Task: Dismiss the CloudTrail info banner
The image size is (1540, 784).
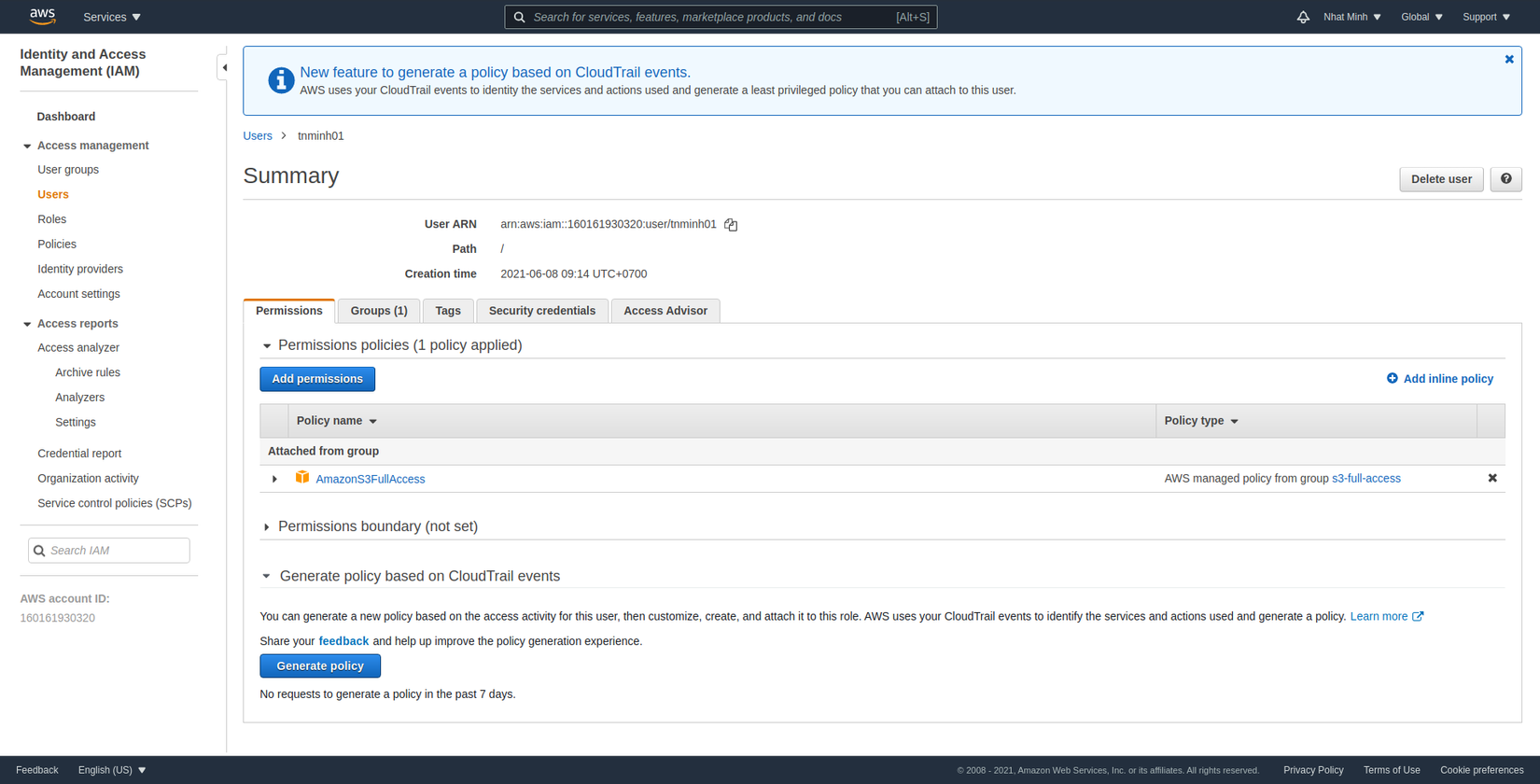Action: 1509,60
